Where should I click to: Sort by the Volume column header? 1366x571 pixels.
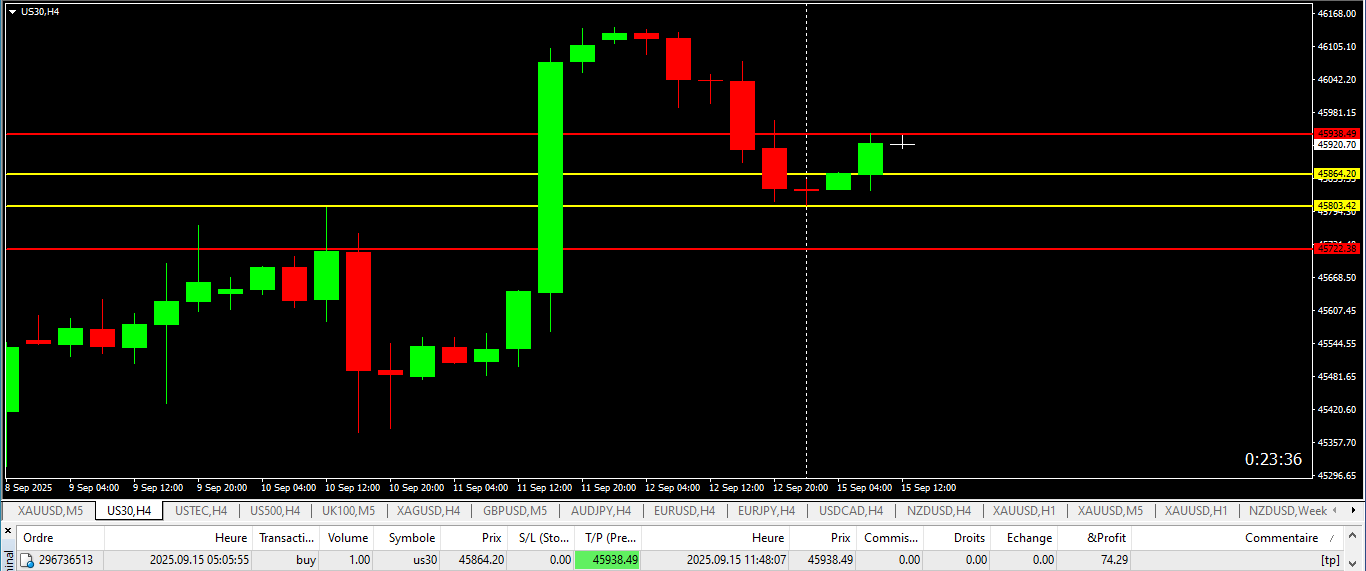pos(347,538)
